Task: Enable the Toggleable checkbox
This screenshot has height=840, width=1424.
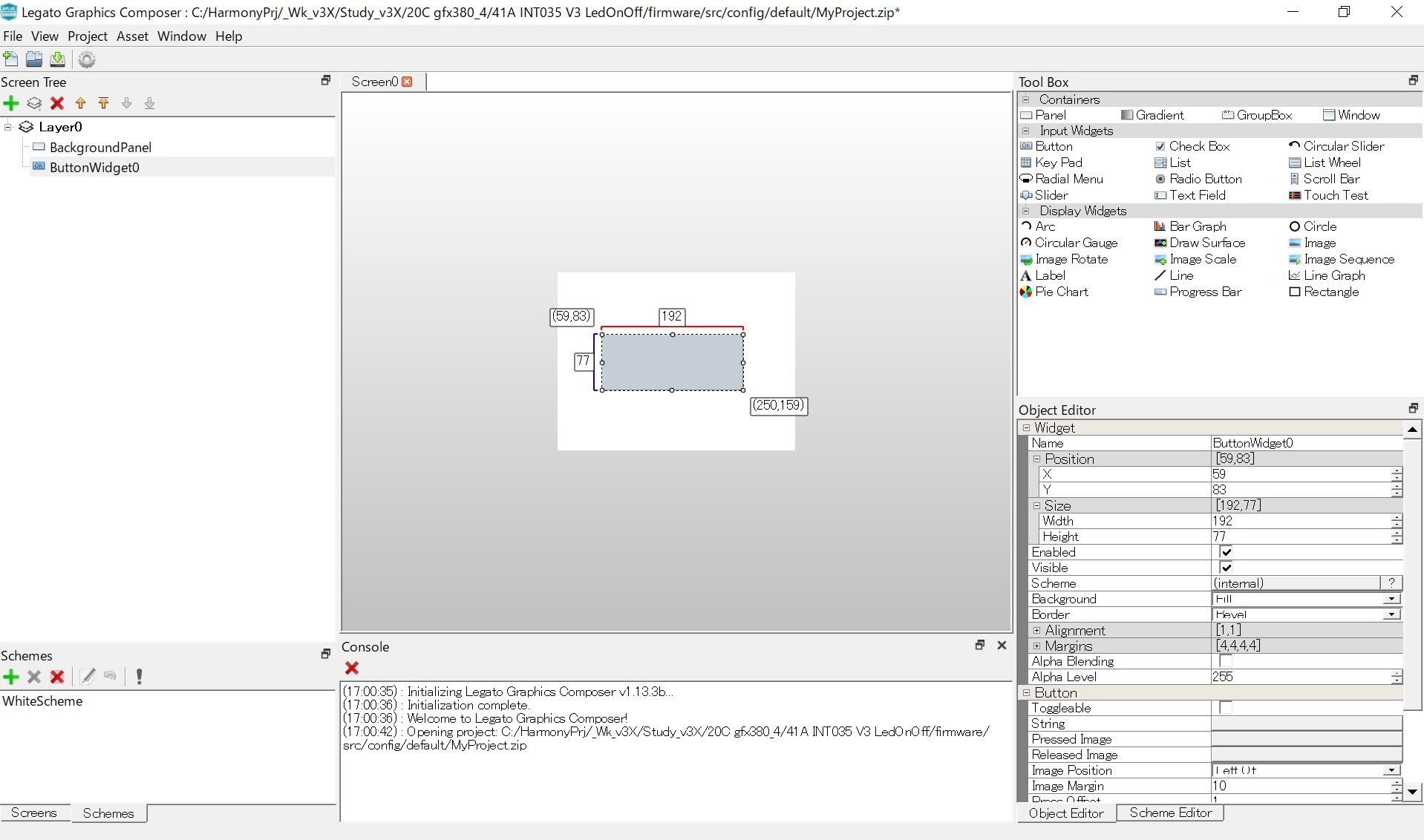Action: pyautogui.click(x=1226, y=708)
